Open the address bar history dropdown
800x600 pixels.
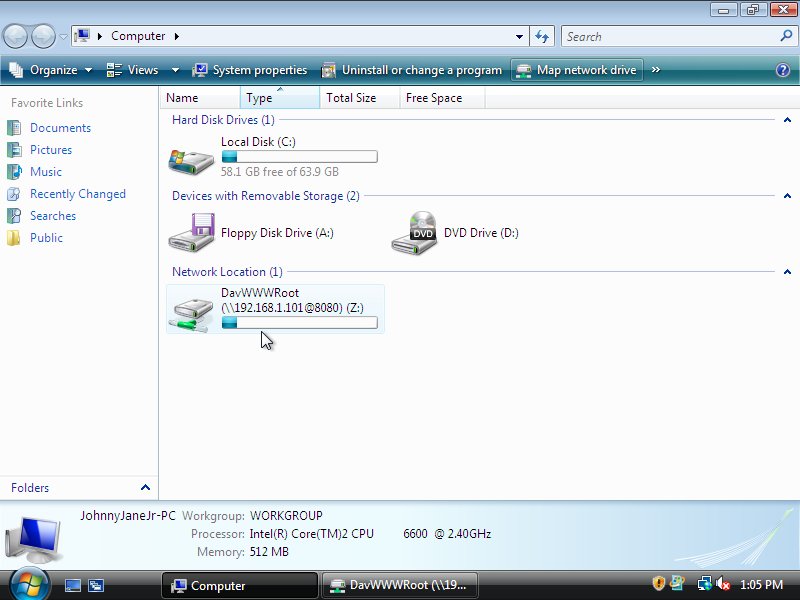pos(519,36)
